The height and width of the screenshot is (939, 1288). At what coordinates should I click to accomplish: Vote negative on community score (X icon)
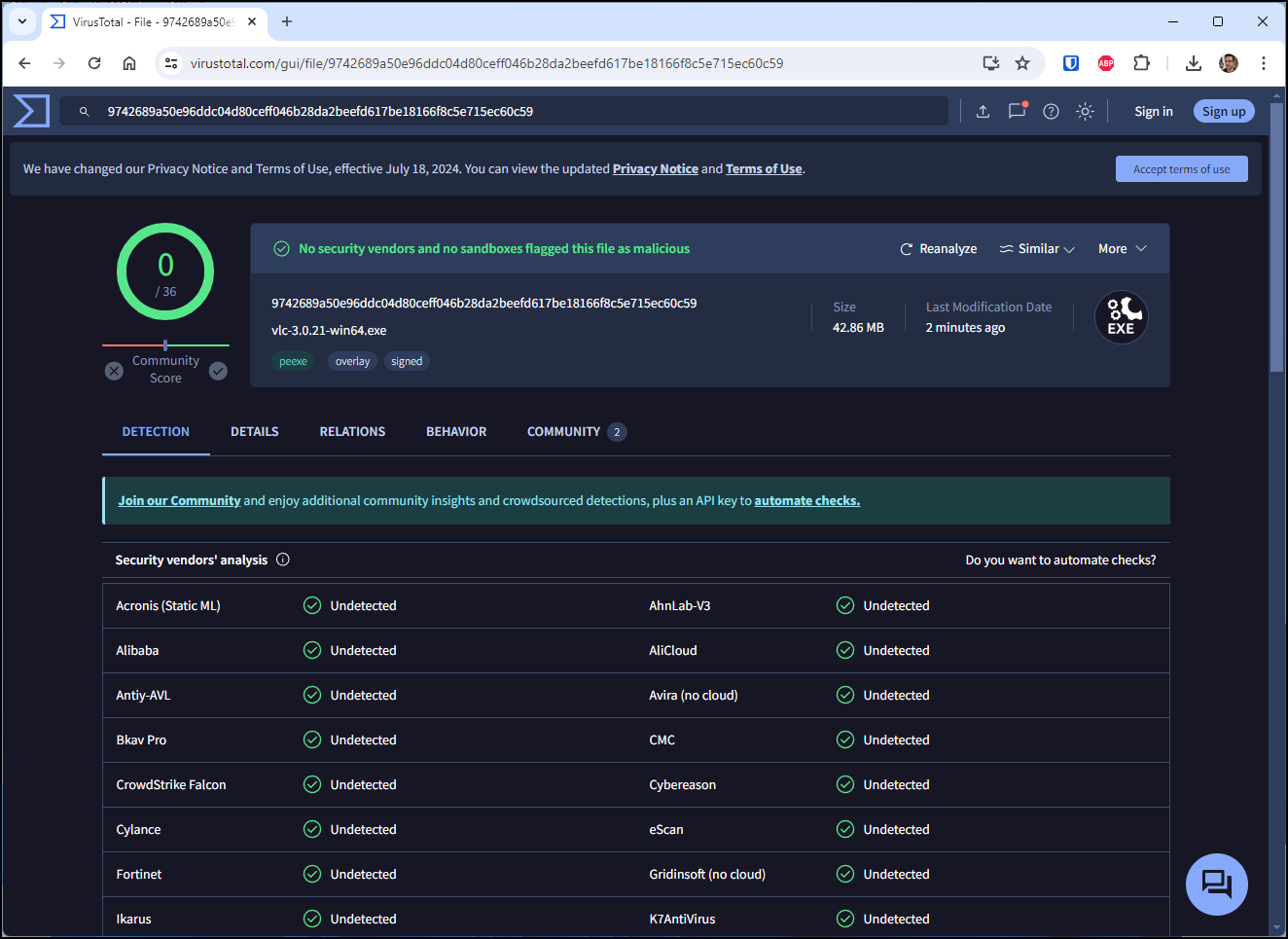[x=114, y=371]
